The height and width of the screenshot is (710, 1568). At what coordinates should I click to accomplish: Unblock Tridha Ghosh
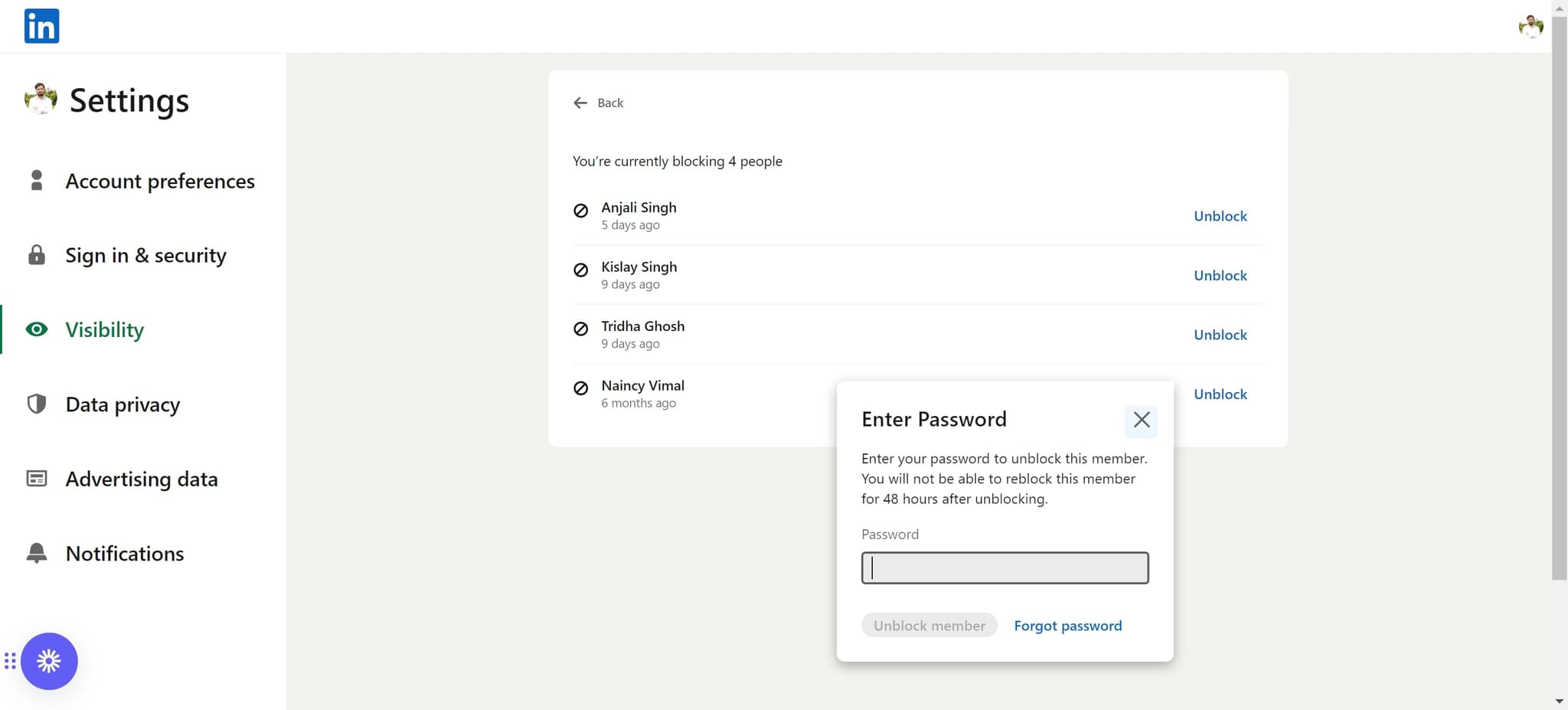pos(1220,335)
